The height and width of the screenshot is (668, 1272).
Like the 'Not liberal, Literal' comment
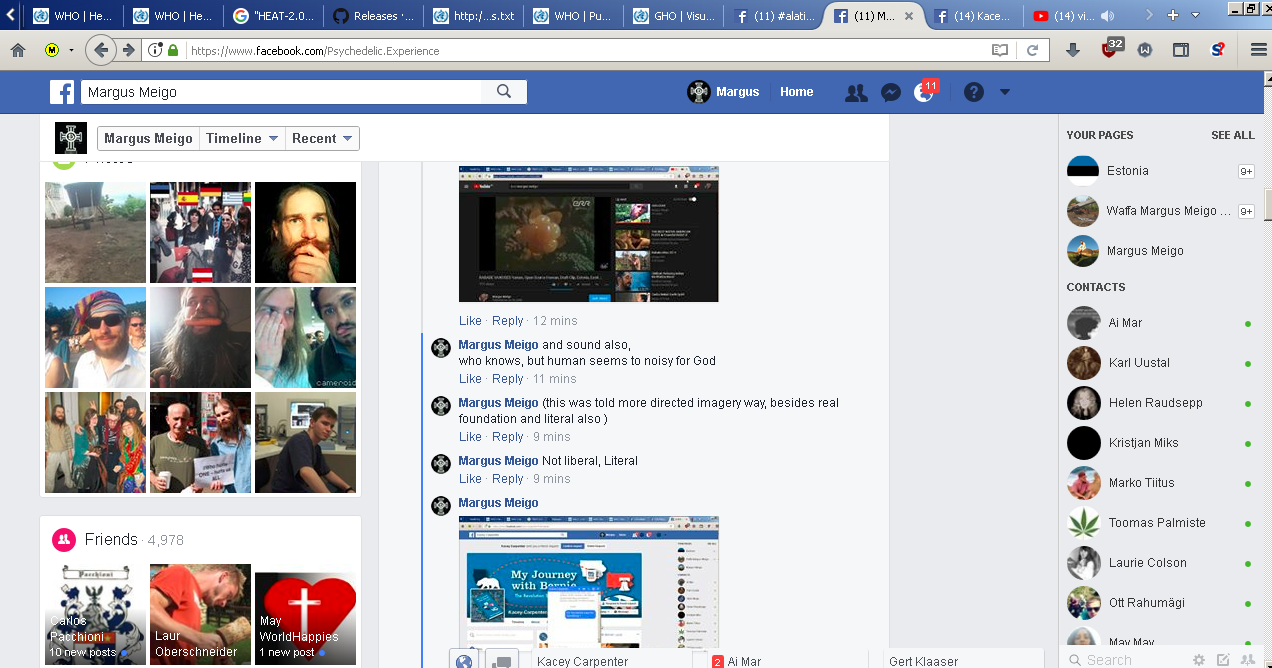point(470,479)
